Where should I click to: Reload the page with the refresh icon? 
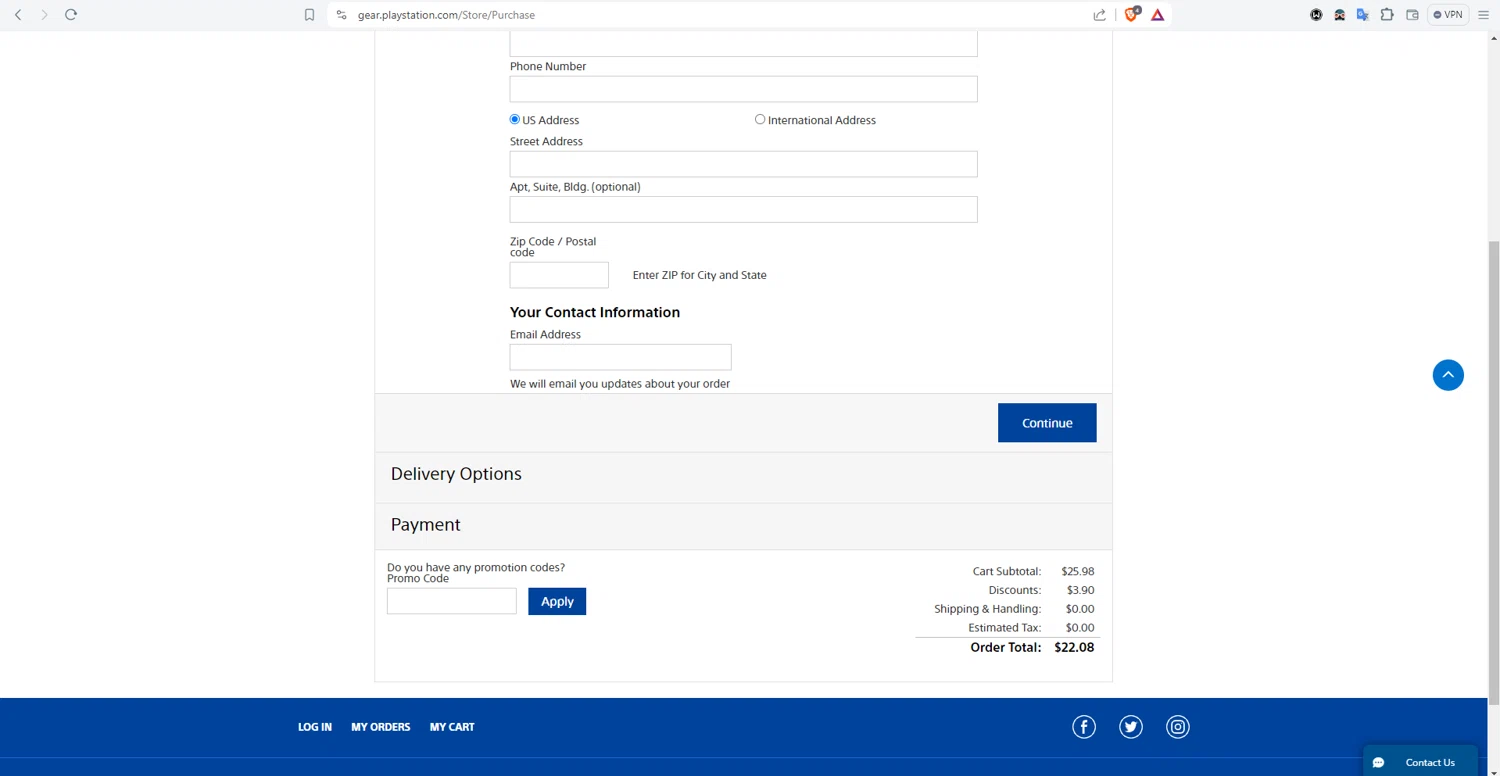coord(71,15)
